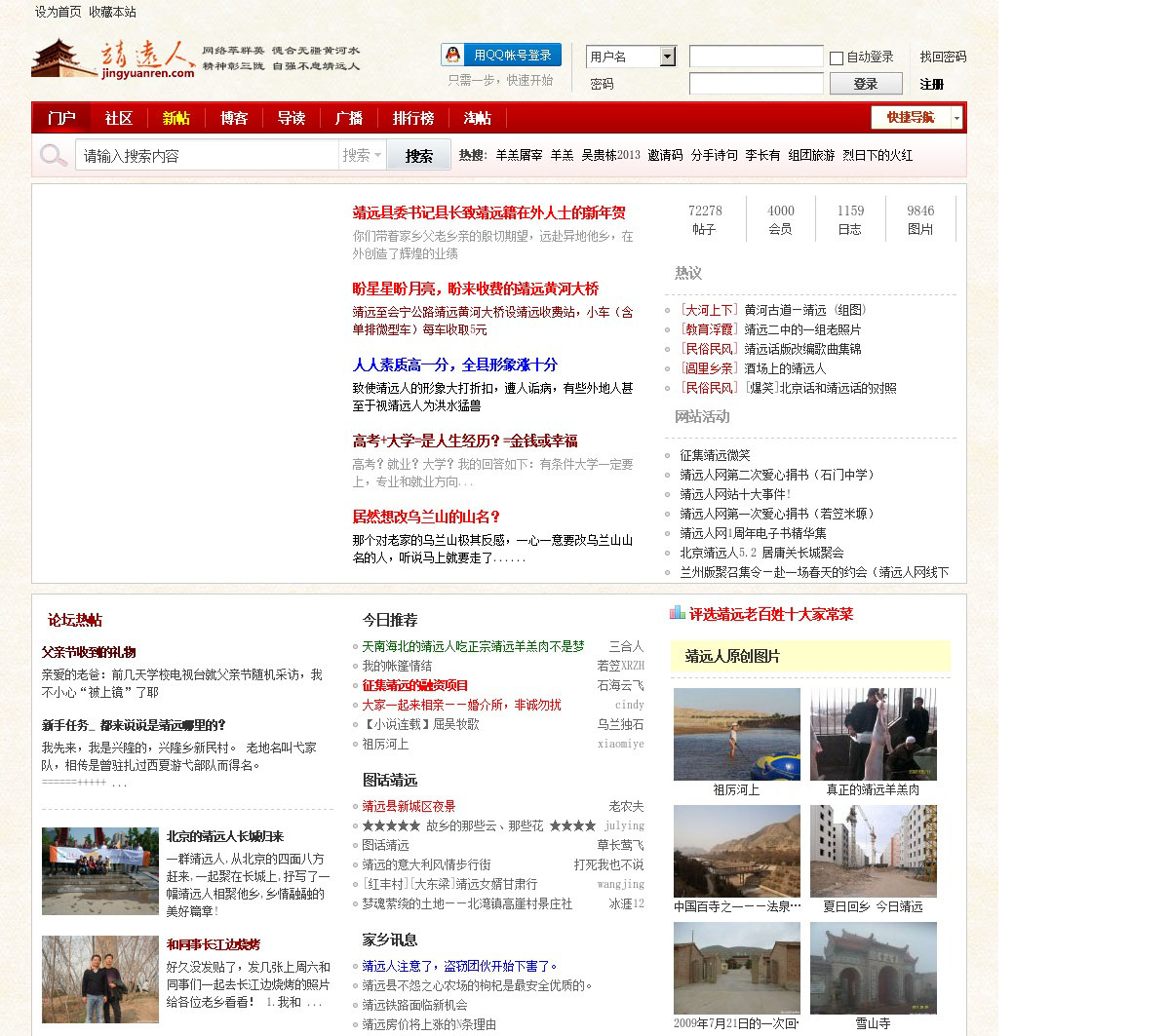The height and width of the screenshot is (1036, 1170).
Task: Expand the 搜索 type selector in search bar
Action: tap(362, 155)
